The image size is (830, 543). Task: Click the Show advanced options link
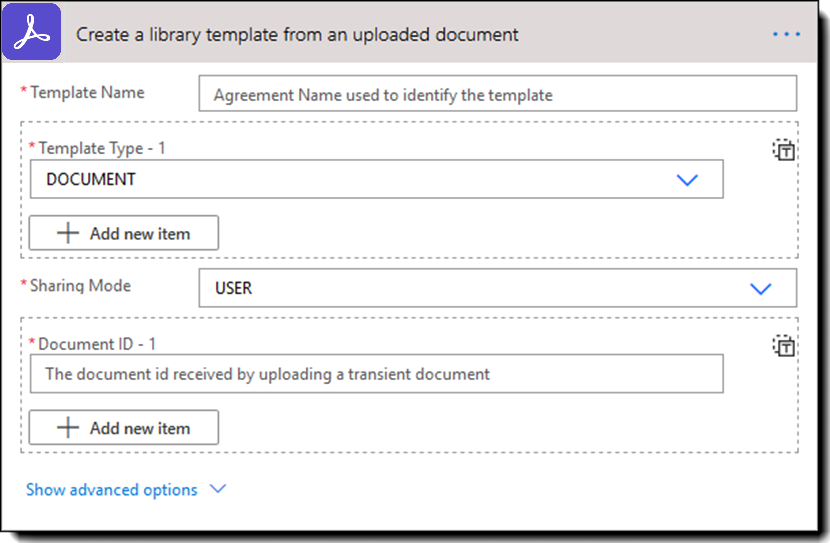coord(111,490)
